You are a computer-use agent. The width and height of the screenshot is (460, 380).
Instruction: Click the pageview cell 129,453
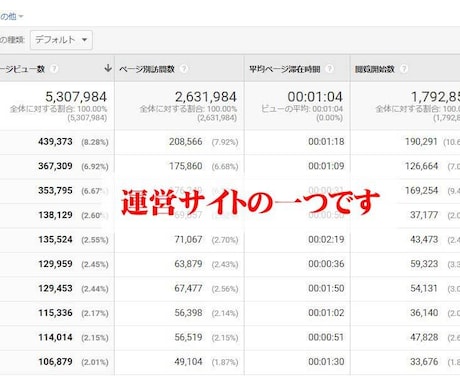pyautogui.click(x=55, y=288)
